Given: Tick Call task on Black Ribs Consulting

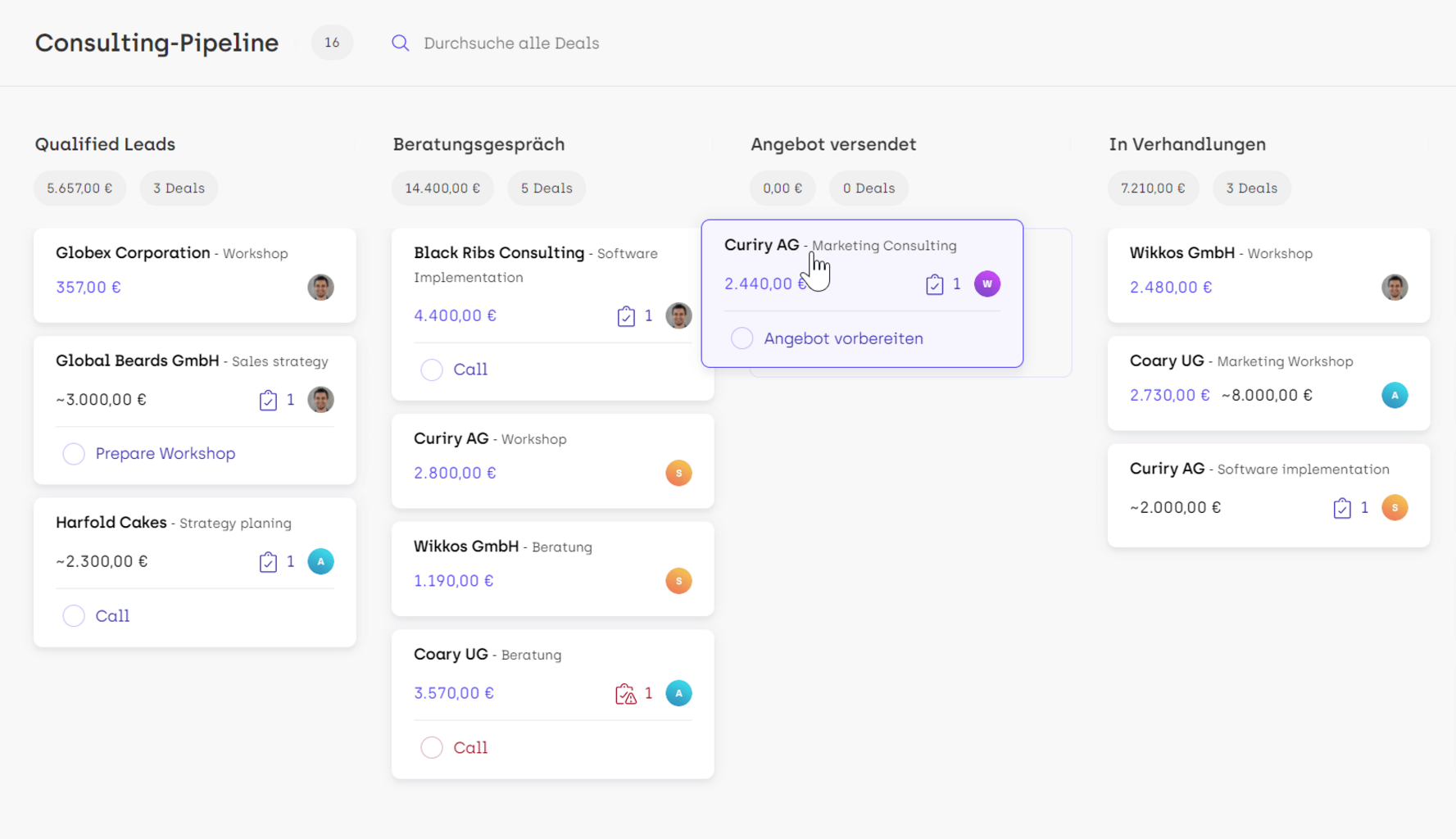Looking at the screenshot, I should [432, 370].
